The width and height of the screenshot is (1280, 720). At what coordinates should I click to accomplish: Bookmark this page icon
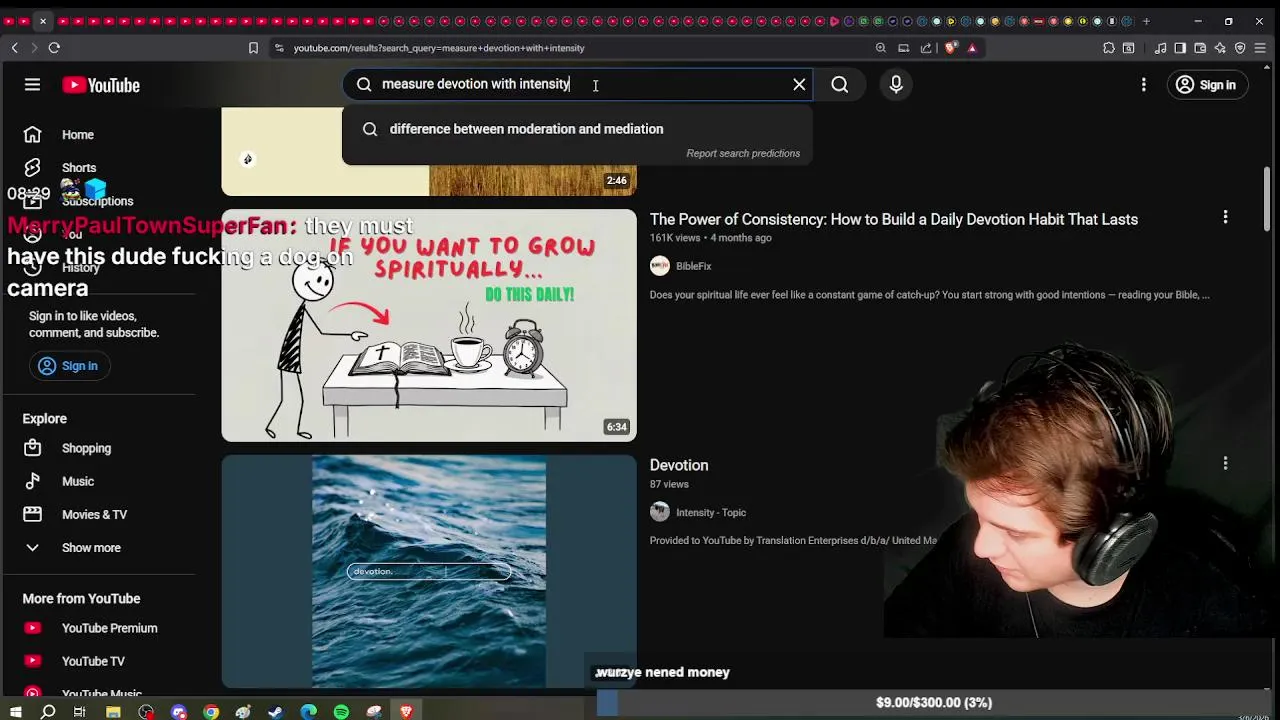[253, 48]
